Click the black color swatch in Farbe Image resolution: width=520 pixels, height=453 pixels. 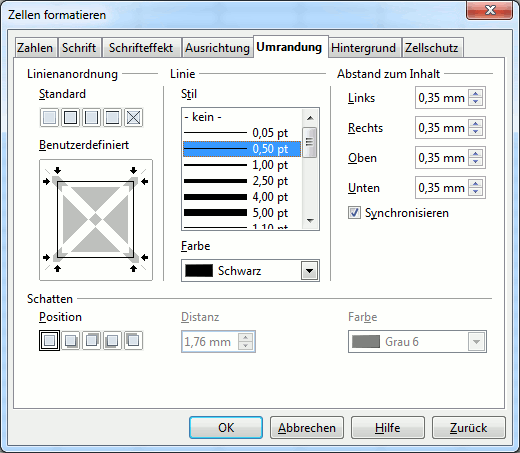[199, 271]
